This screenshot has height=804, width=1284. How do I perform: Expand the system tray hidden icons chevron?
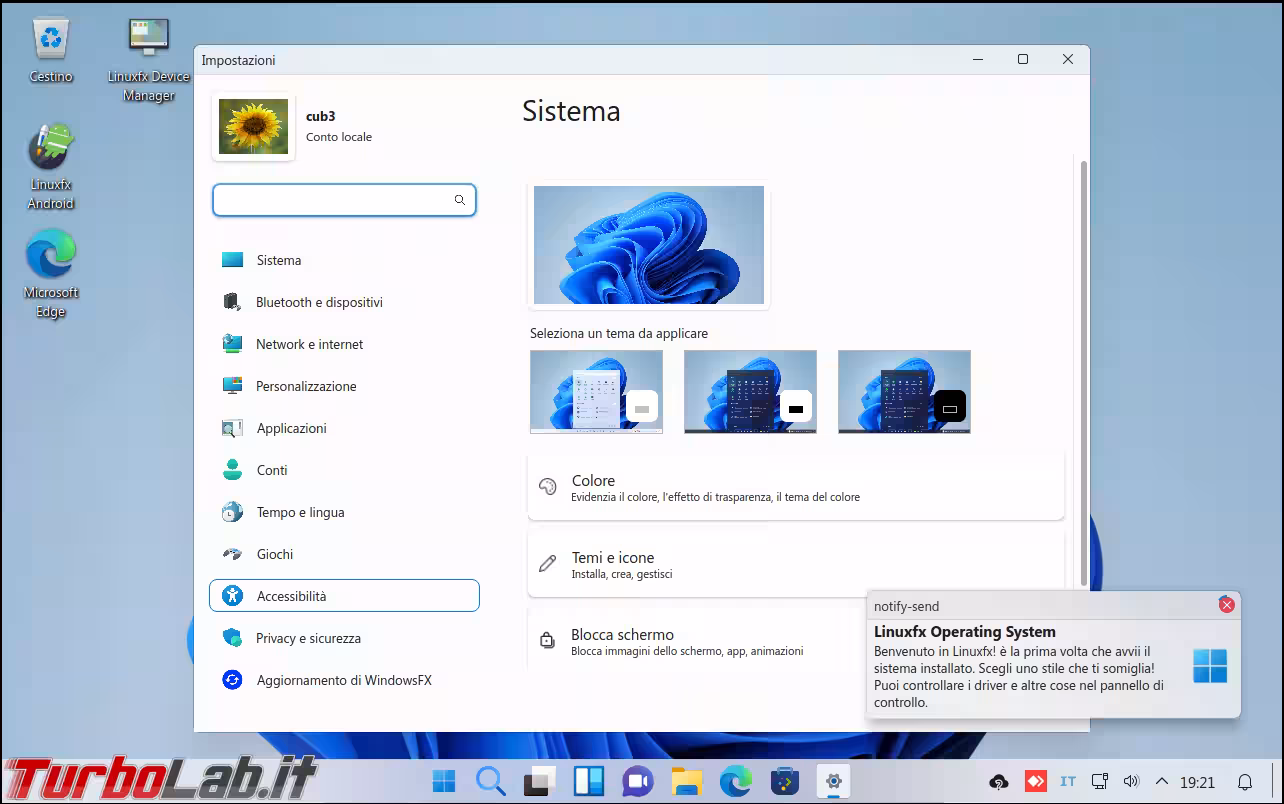[x=1161, y=781]
